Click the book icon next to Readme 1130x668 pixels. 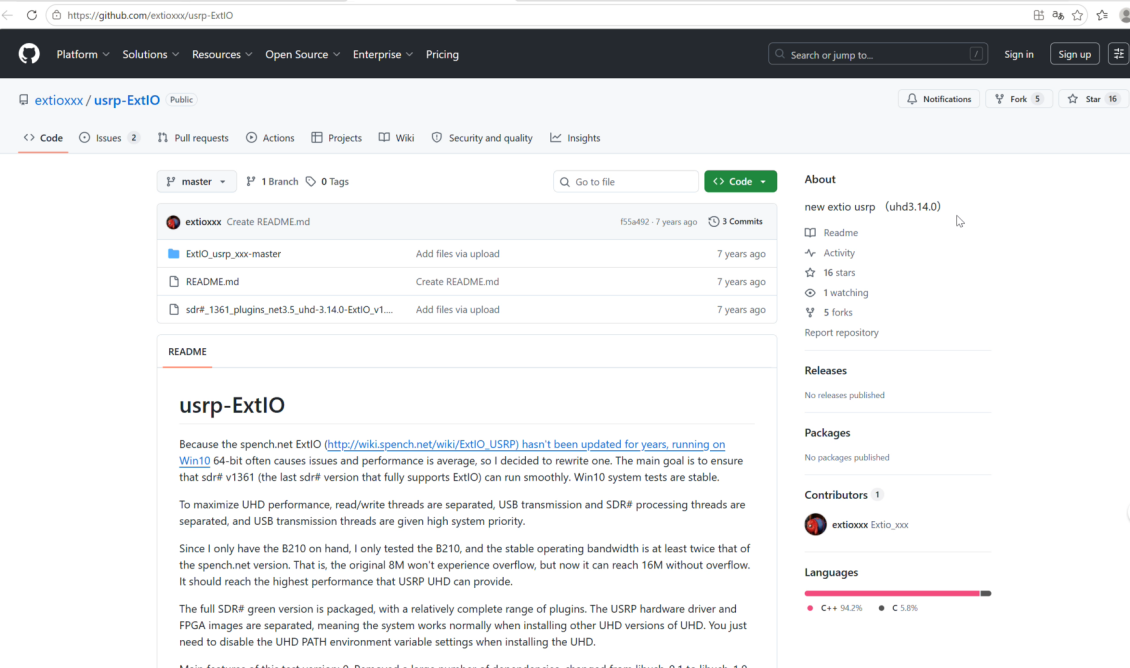[x=810, y=233]
